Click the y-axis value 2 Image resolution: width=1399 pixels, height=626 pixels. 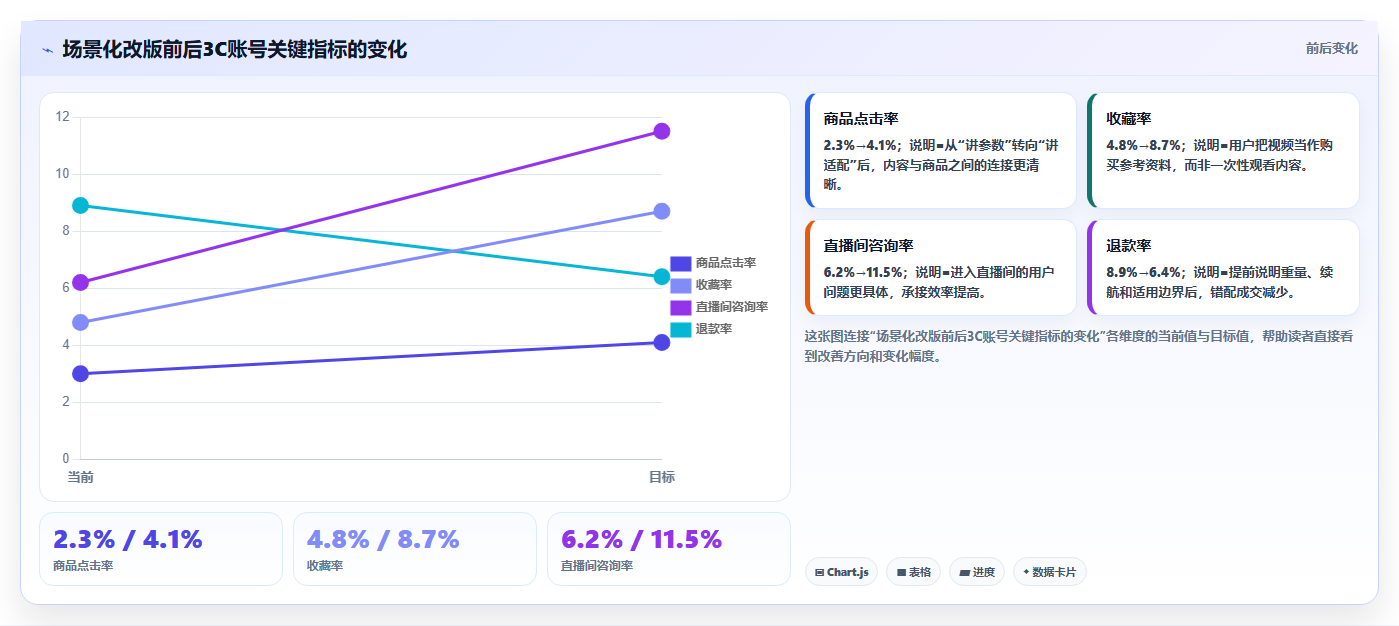[66, 402]
